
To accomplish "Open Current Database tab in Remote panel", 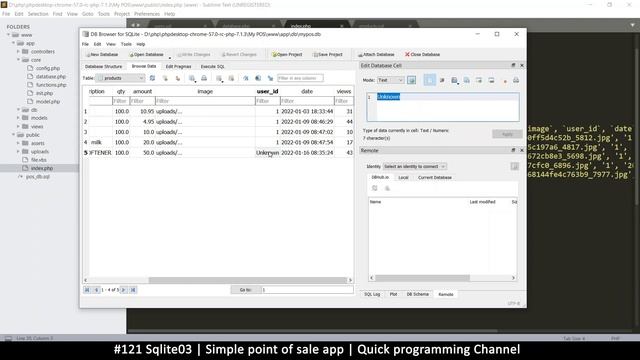I will tap(435, 178).
